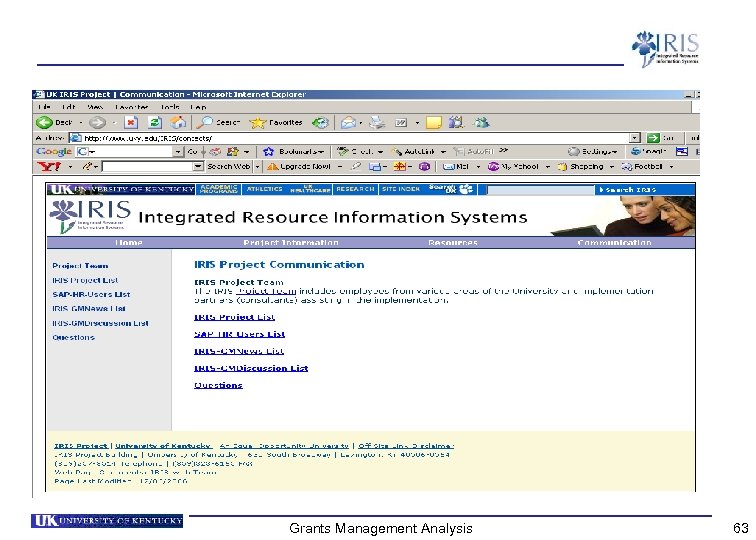Open the Messenger people icon

click(481, 122)
